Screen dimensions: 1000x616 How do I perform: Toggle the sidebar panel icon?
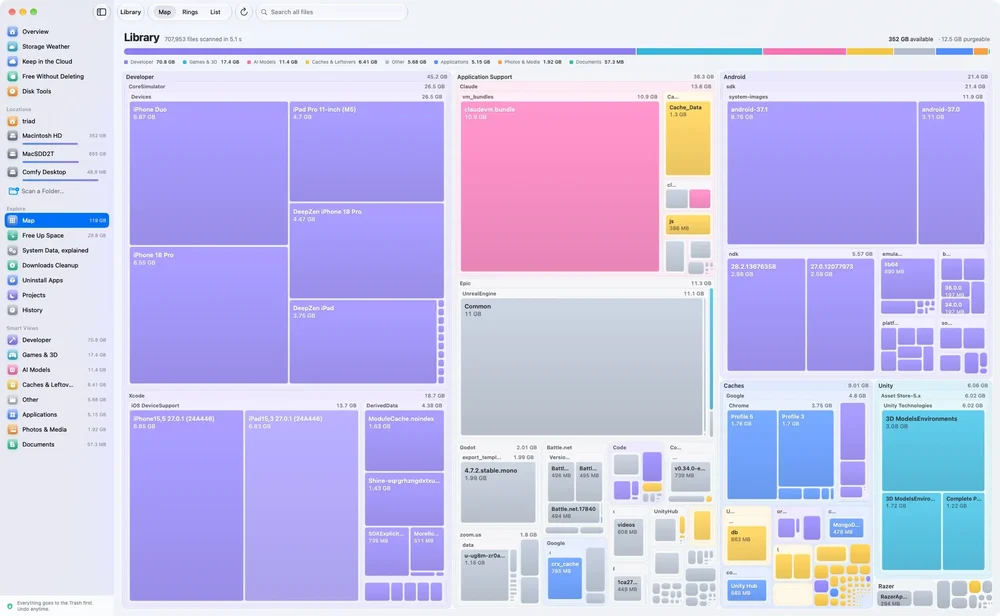click(x=101, y=11)
